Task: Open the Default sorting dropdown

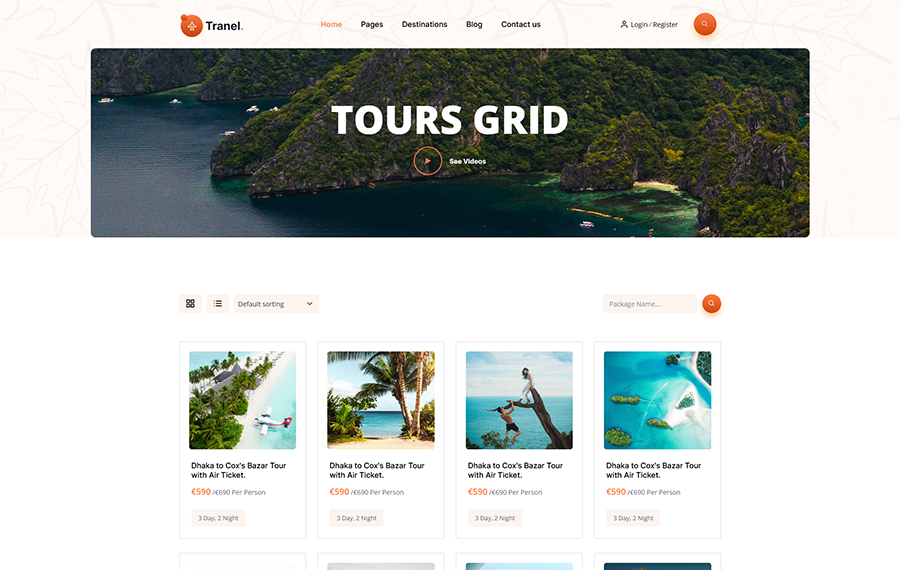Action: (276, 304)
